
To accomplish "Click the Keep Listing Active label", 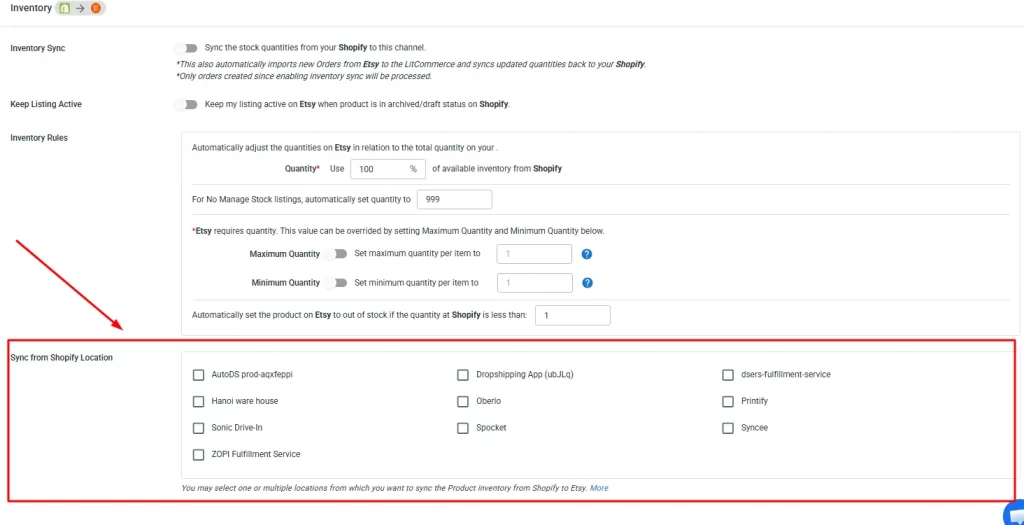I will (46, 104).
